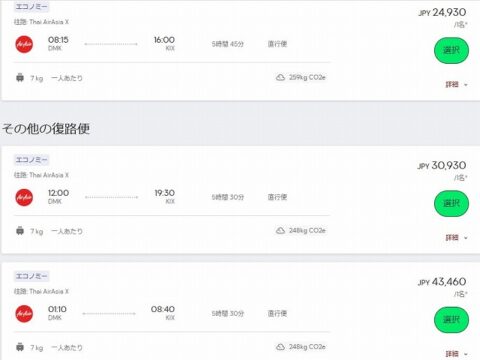Click the AirAsia logo on 01:10 flight
Screen dimensions: 480x360
pos(24,314)
